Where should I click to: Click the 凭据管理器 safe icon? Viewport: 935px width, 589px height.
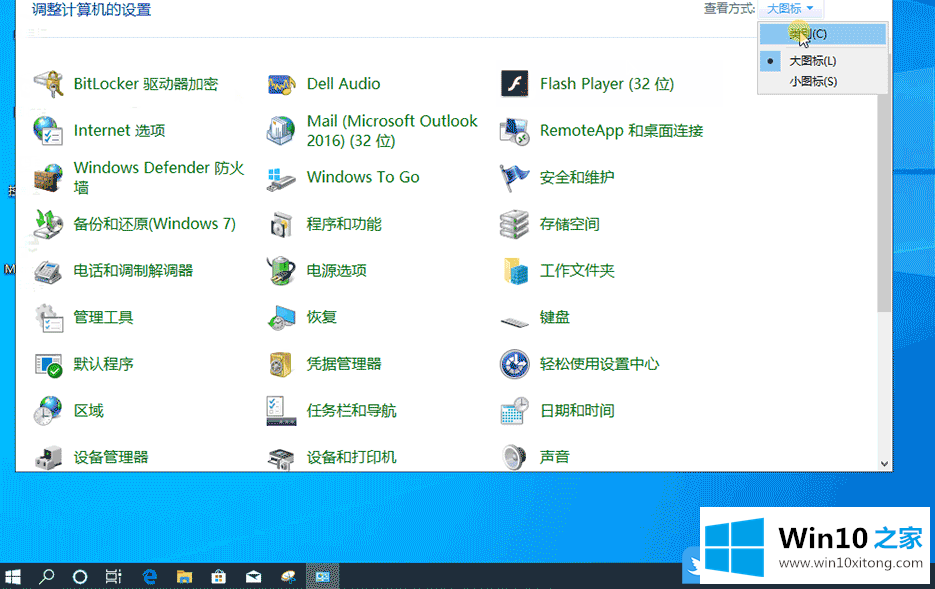[x=280, y=364]
